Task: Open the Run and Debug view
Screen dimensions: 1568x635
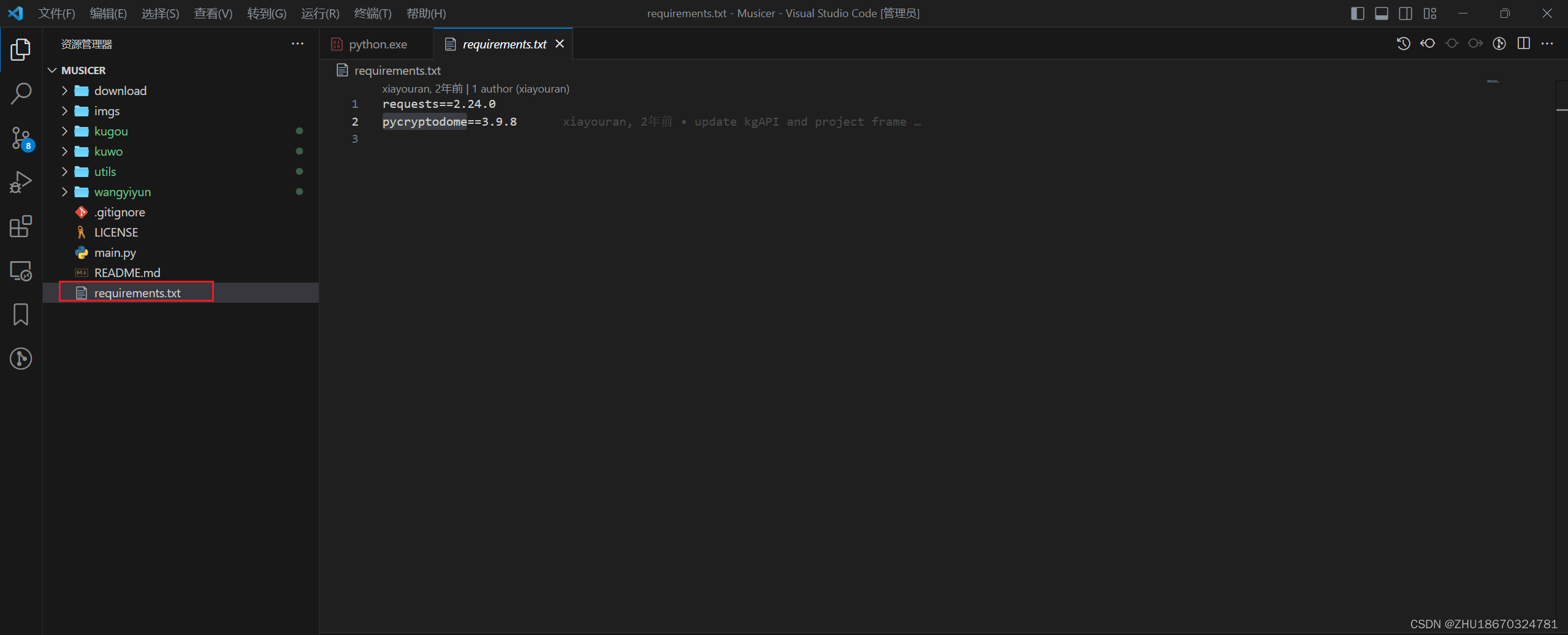Action: pos(21,182)
